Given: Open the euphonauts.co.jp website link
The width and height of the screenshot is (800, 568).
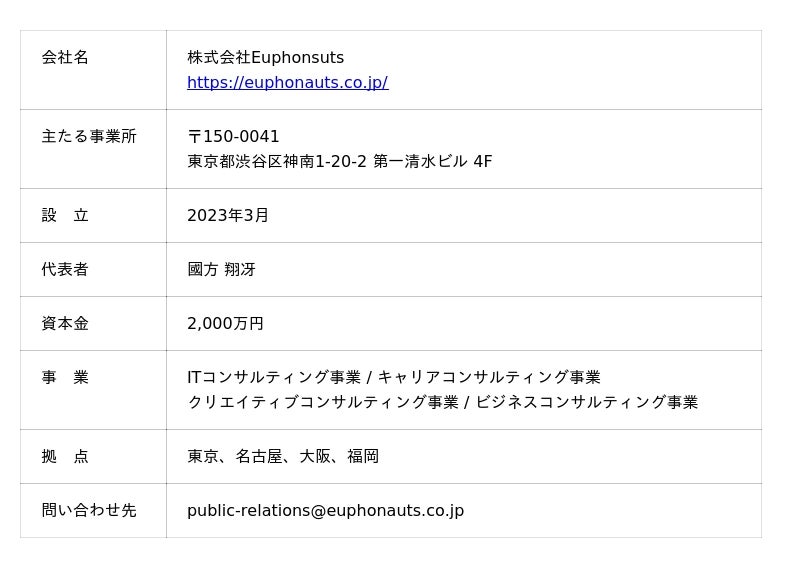Looking at the screenshot, I should tap(287, 83).
